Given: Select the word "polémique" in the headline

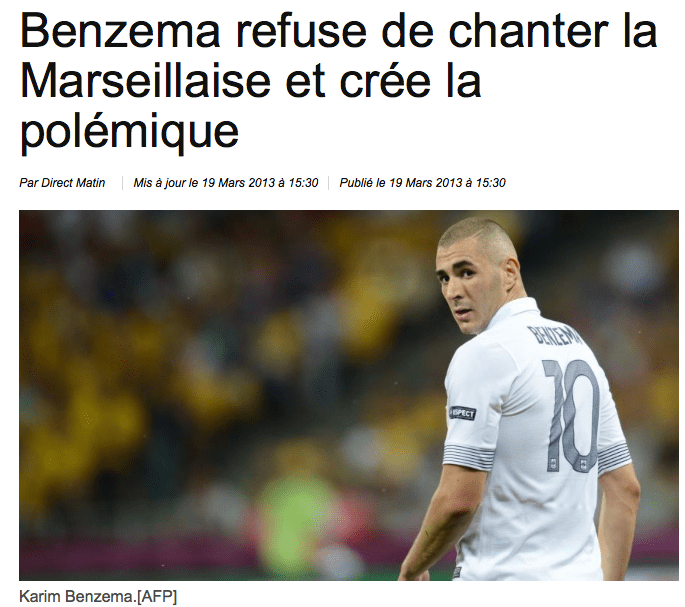Looking at the screenshot, I should pyautogui.click(x=129, y=132).
